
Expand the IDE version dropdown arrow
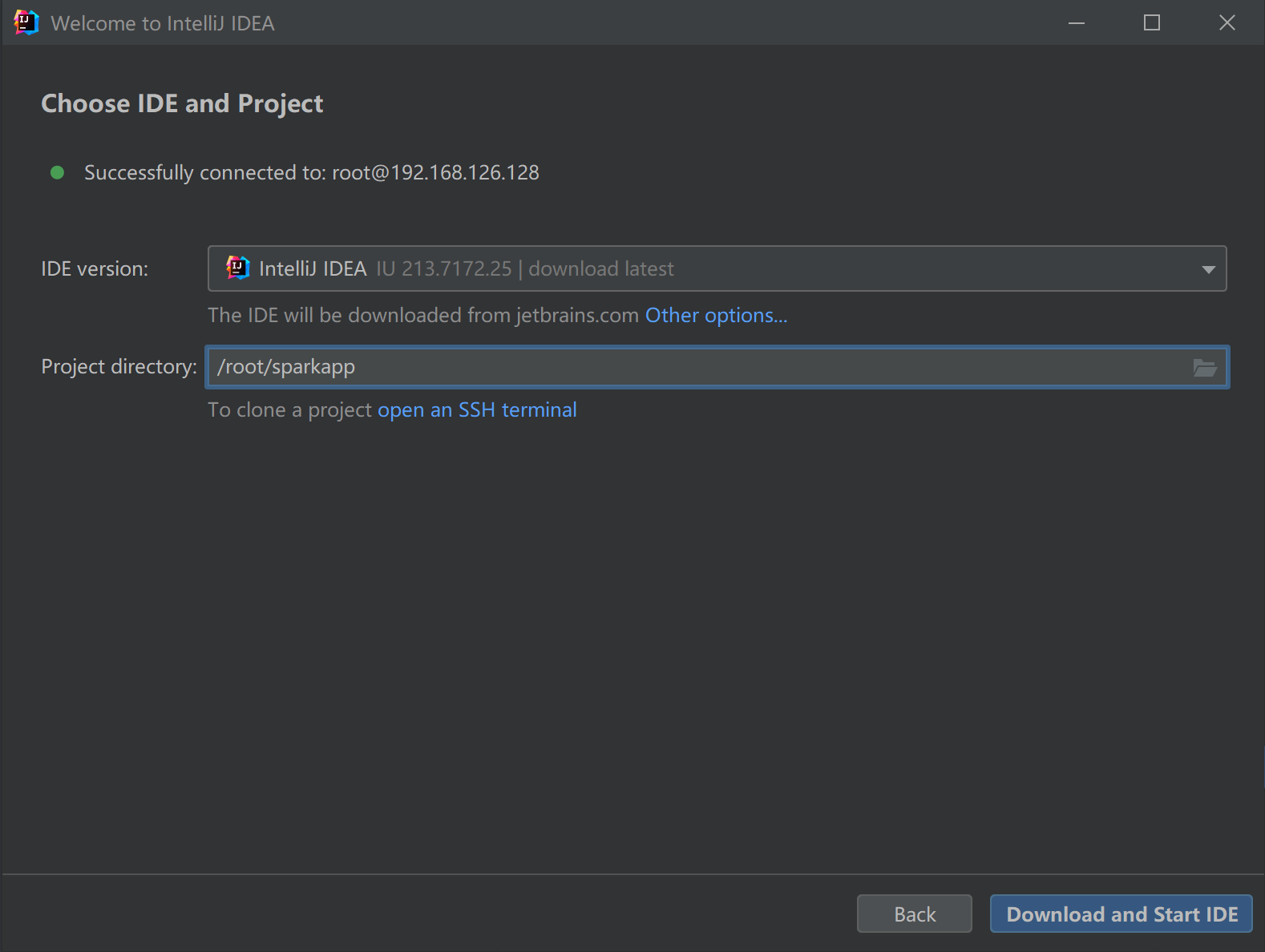coord(1208,269)
